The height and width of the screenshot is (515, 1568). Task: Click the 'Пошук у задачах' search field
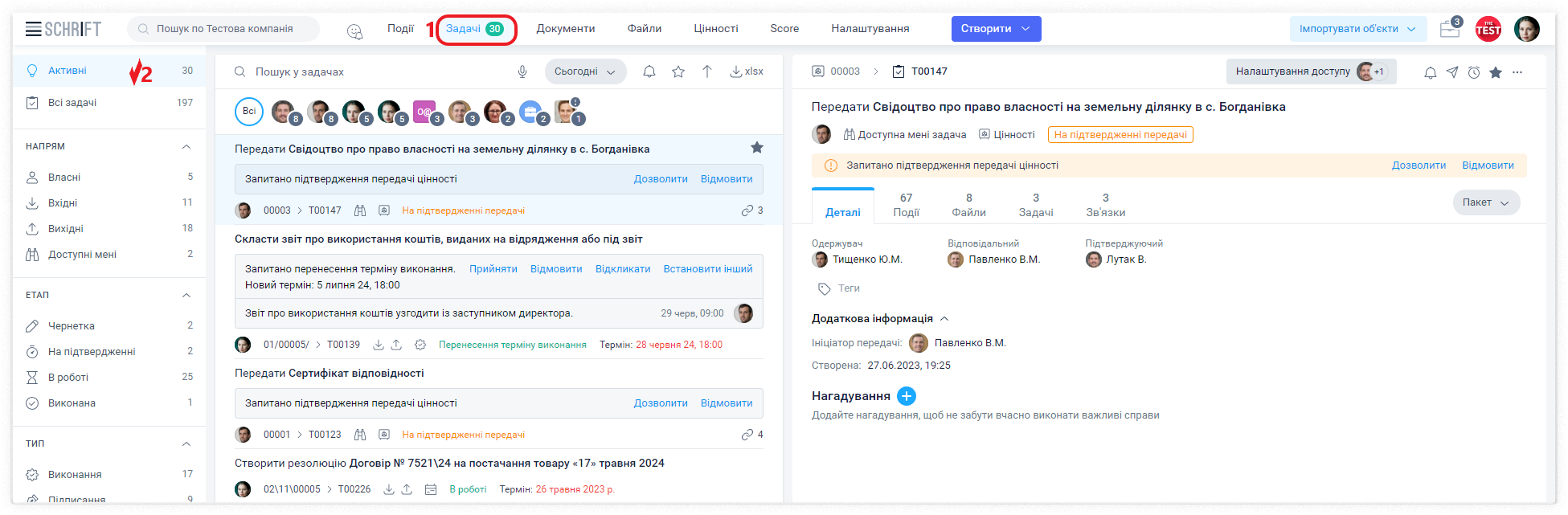(378, 72)
